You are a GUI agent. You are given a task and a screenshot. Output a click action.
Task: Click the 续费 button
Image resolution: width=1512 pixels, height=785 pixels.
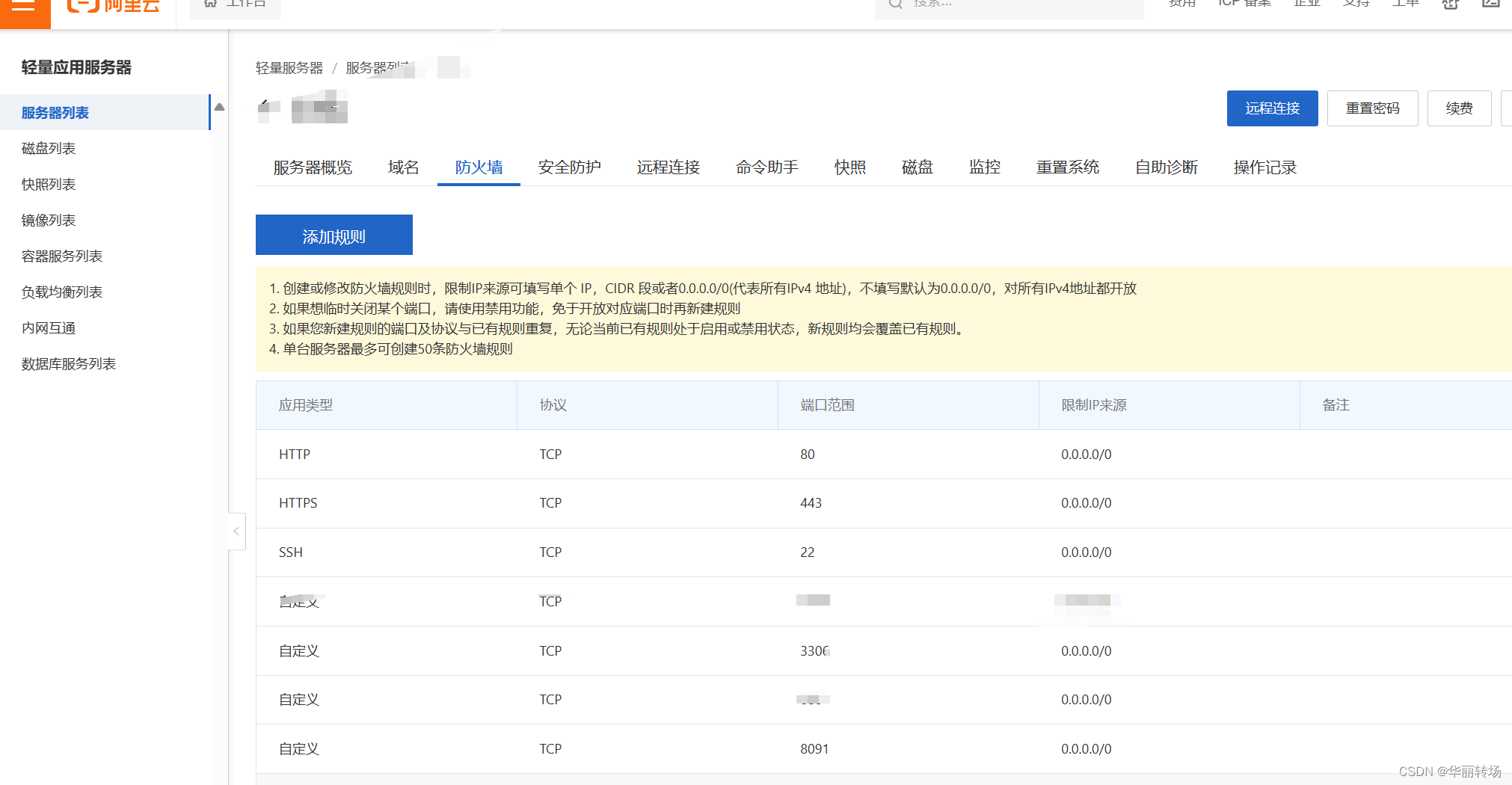[1459, 108]
